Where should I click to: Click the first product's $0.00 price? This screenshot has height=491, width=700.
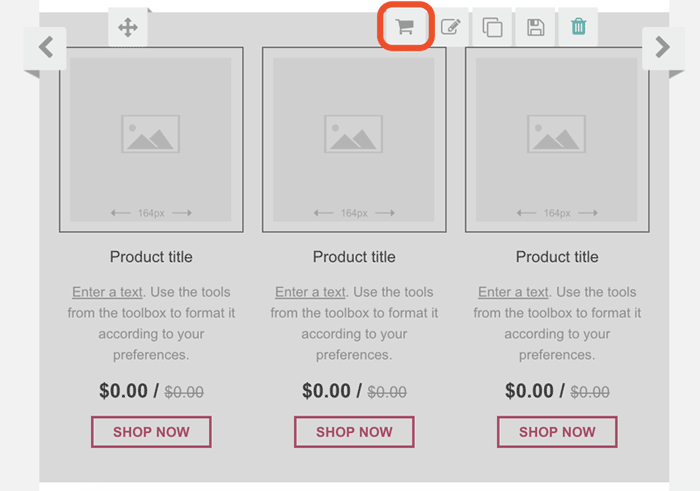[123, 391]
